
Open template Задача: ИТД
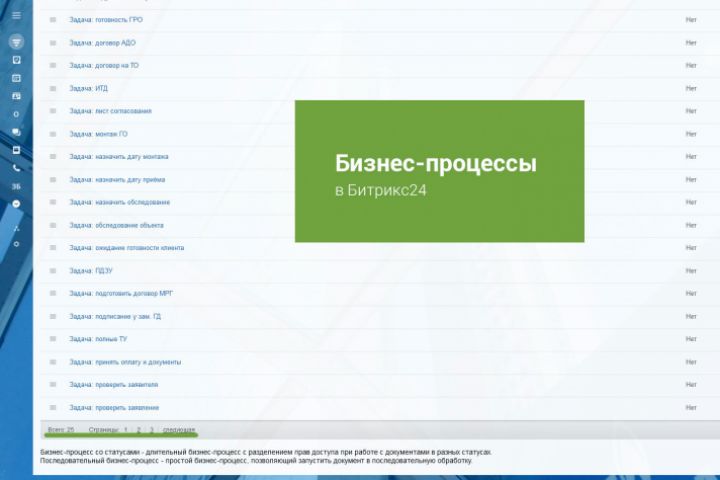pyautogui.click(x=88, y=88)
